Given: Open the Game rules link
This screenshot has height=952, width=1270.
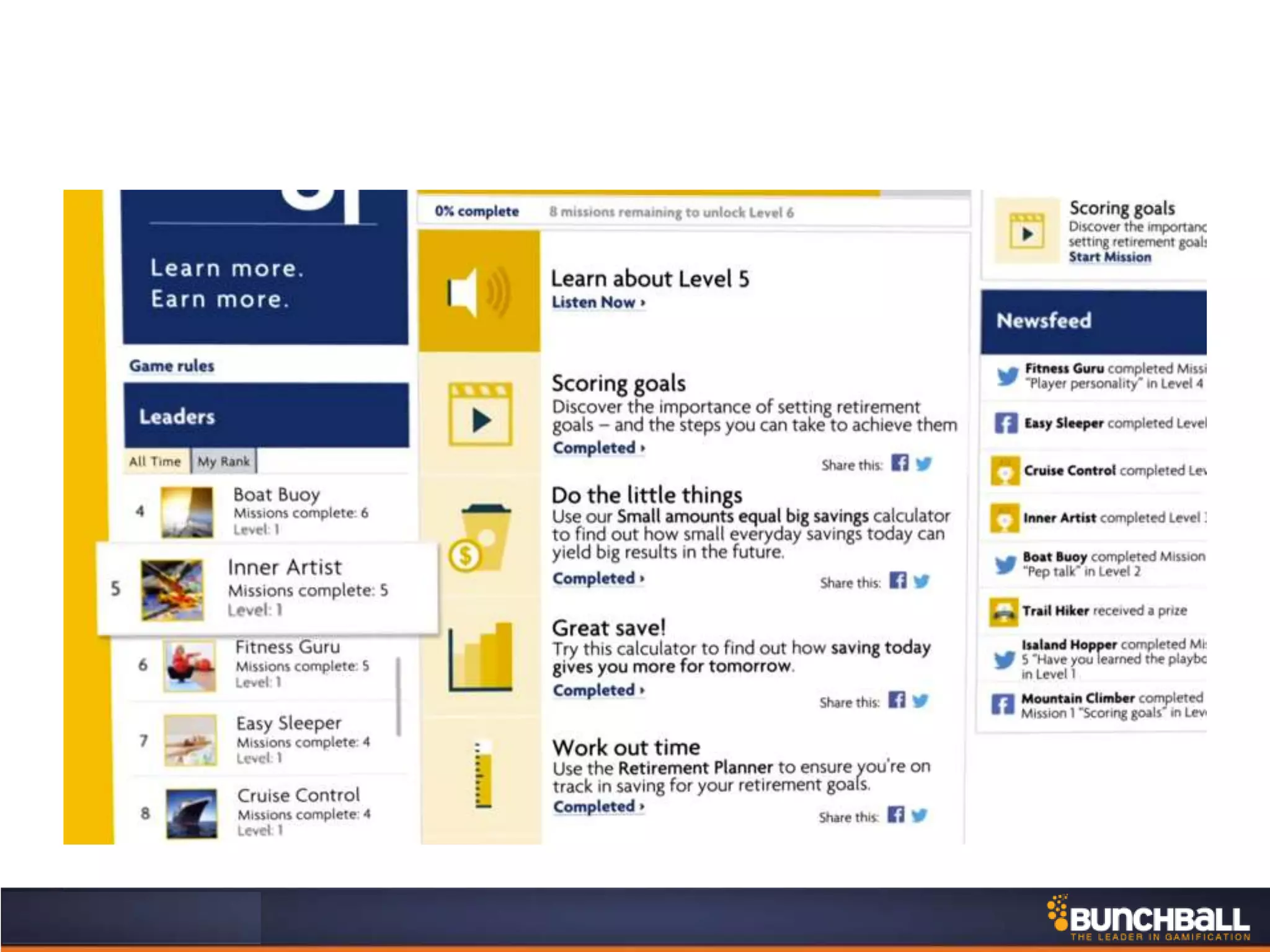Looking at the screenshot, I should point(172,366).
